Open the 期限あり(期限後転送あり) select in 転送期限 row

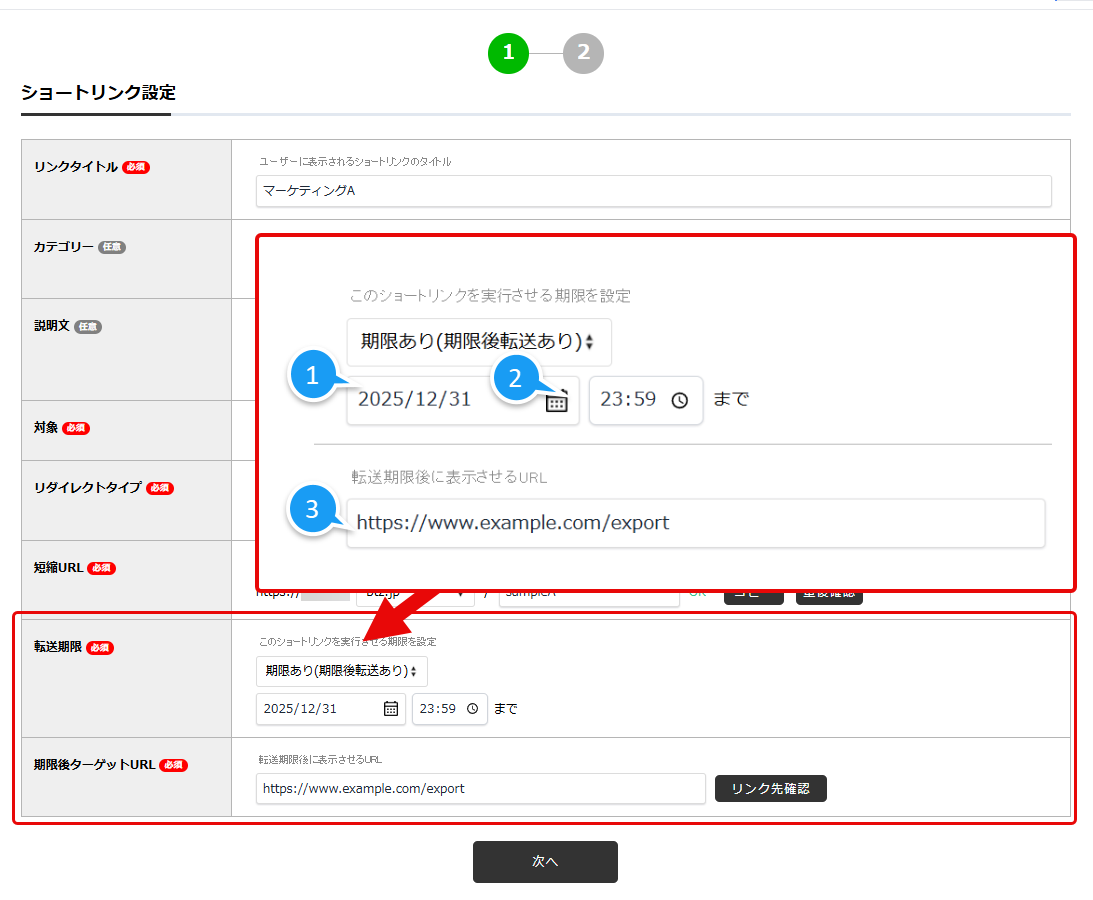click(341, 671)
